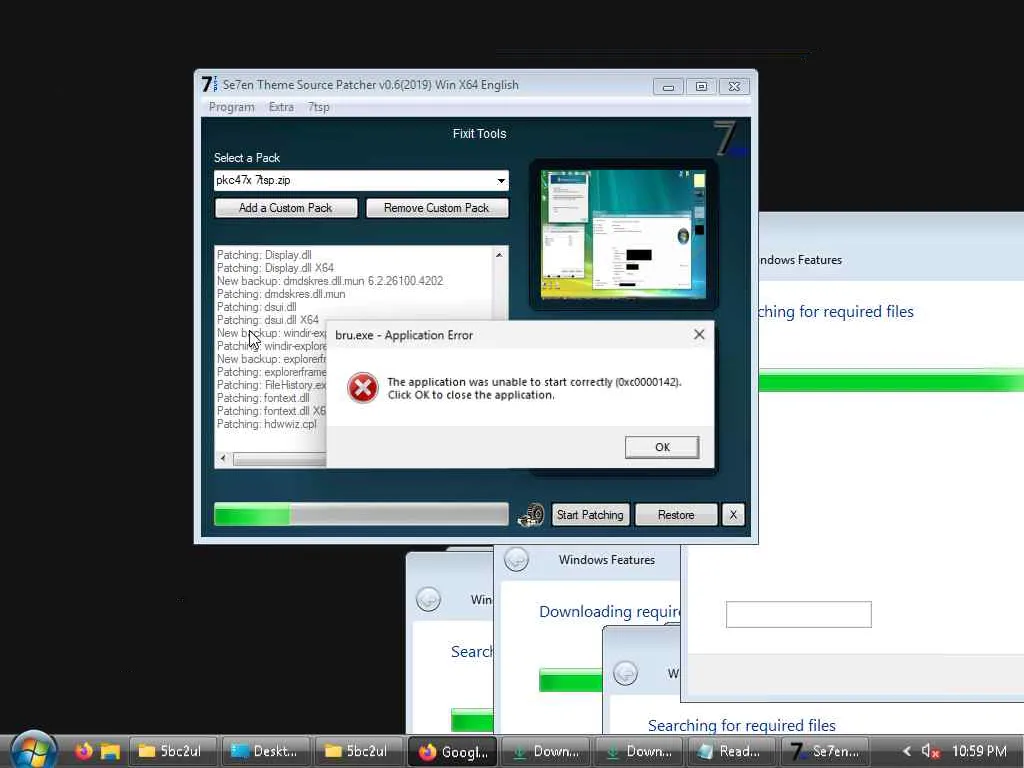The image size is (1024, 768).
Task: Click the log scroll-up arrow
Action: (499, 255)
